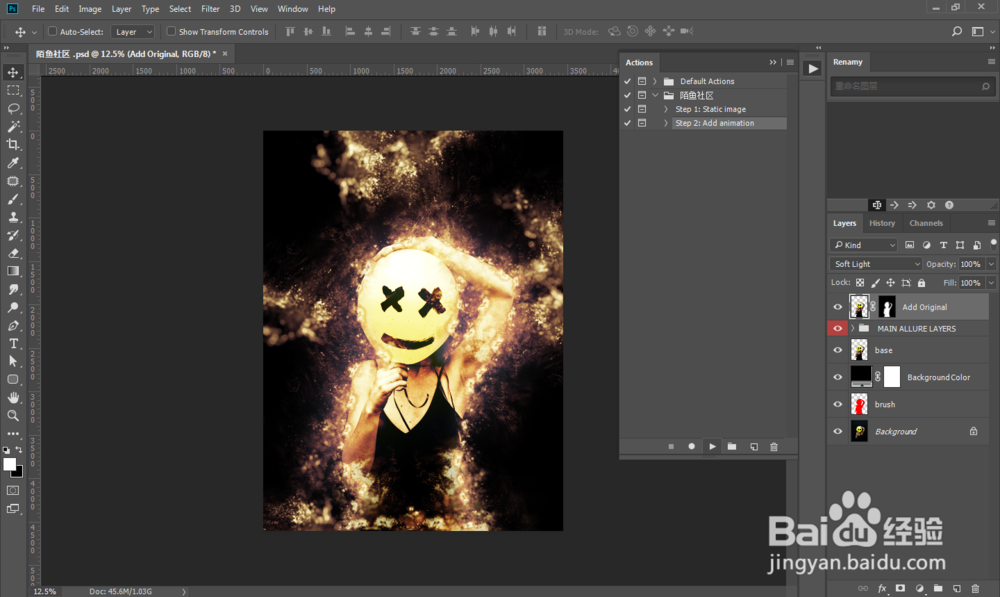1000x597 pixels.
Task: Select the Horizontal Type tool
Action: (13, 343)
